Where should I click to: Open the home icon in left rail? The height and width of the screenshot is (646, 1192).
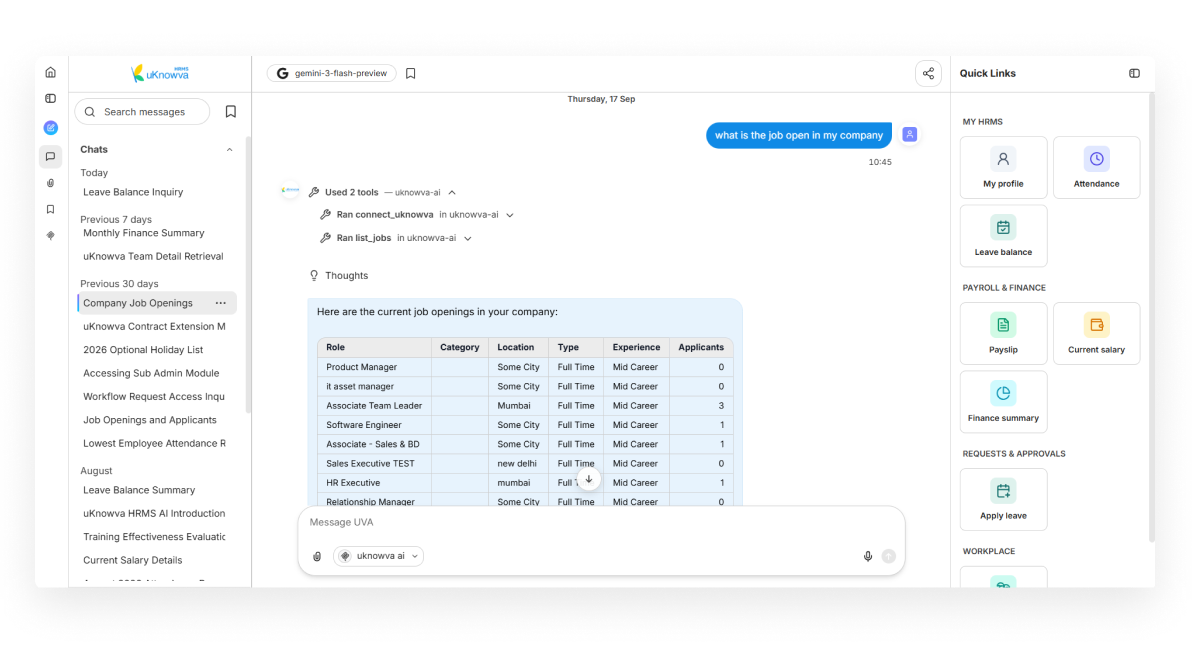coord(50,72)
